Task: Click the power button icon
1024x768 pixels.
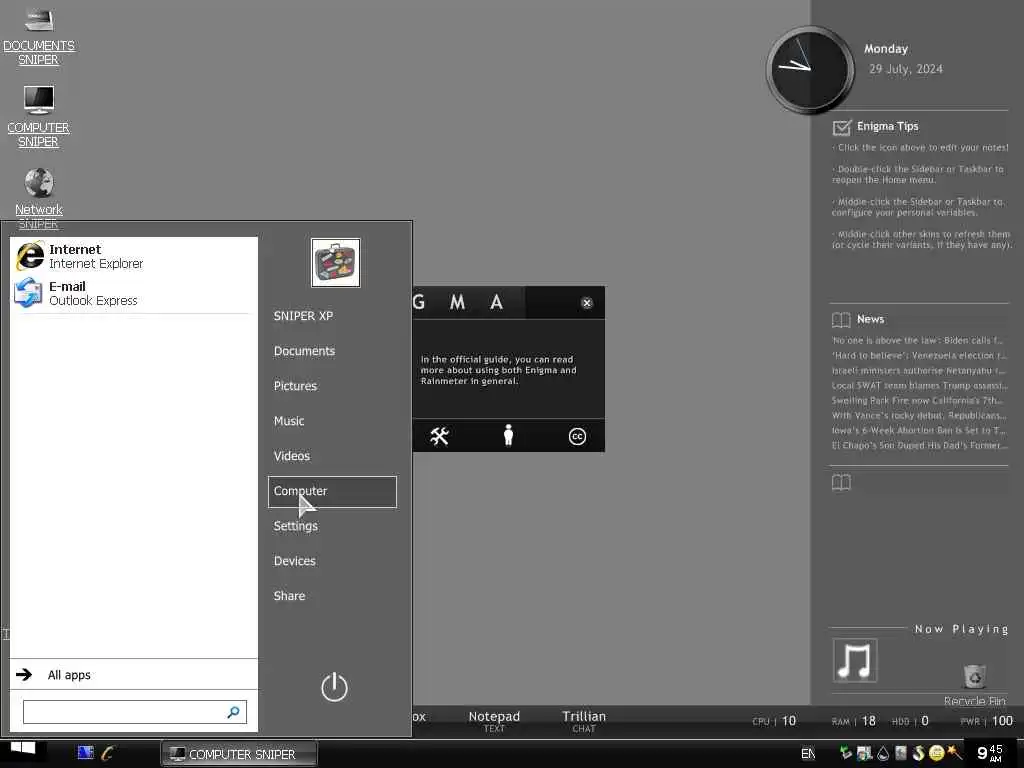Action: (x=334, y=687)
